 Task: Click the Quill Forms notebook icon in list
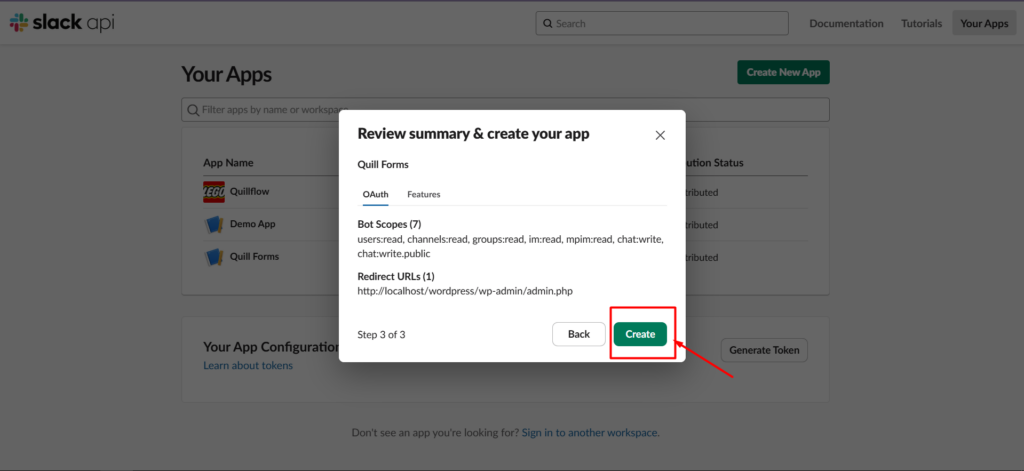click(214, 257)
